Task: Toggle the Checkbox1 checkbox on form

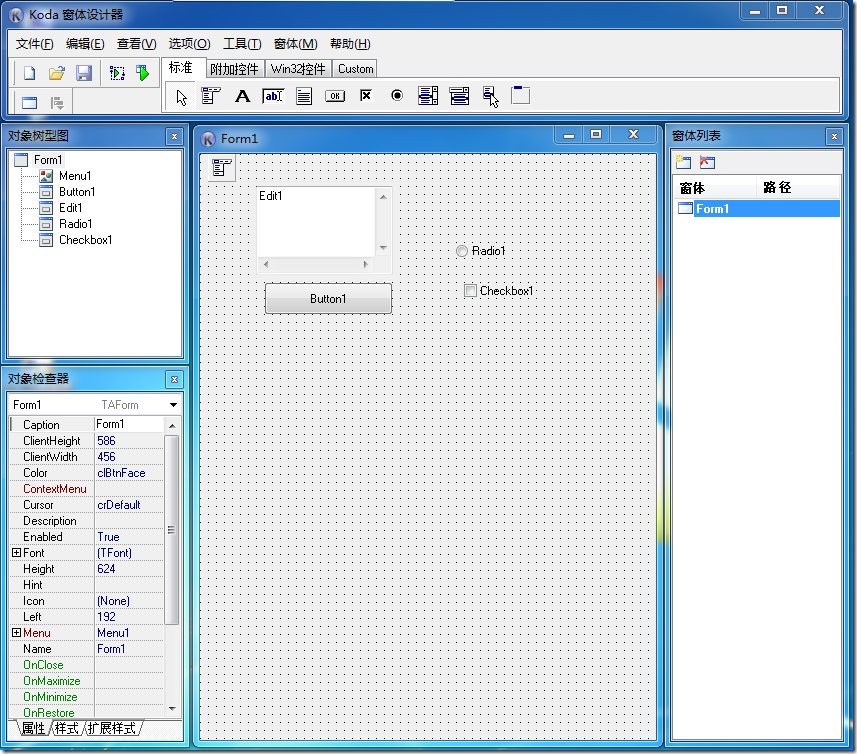Action: click(x=470, y=291)
